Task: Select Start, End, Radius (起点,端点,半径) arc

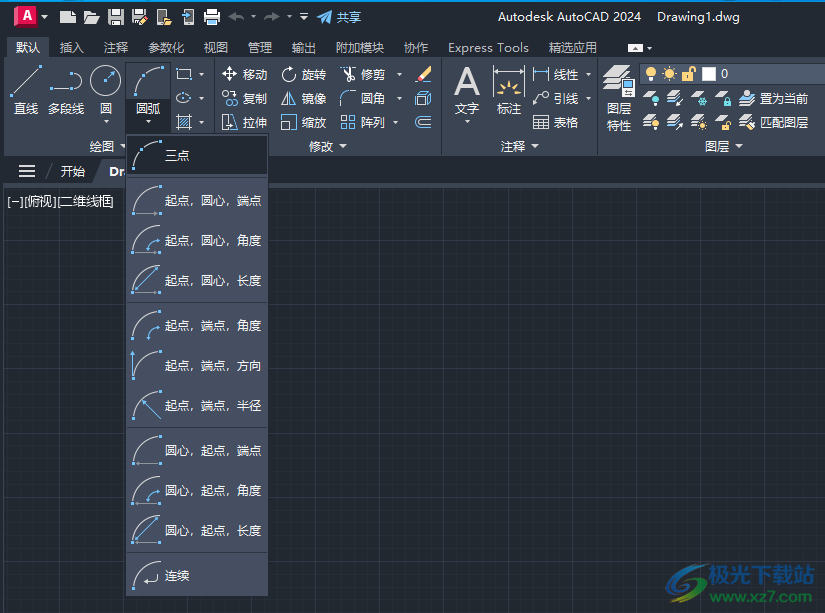Action: (x=197, y=406)
